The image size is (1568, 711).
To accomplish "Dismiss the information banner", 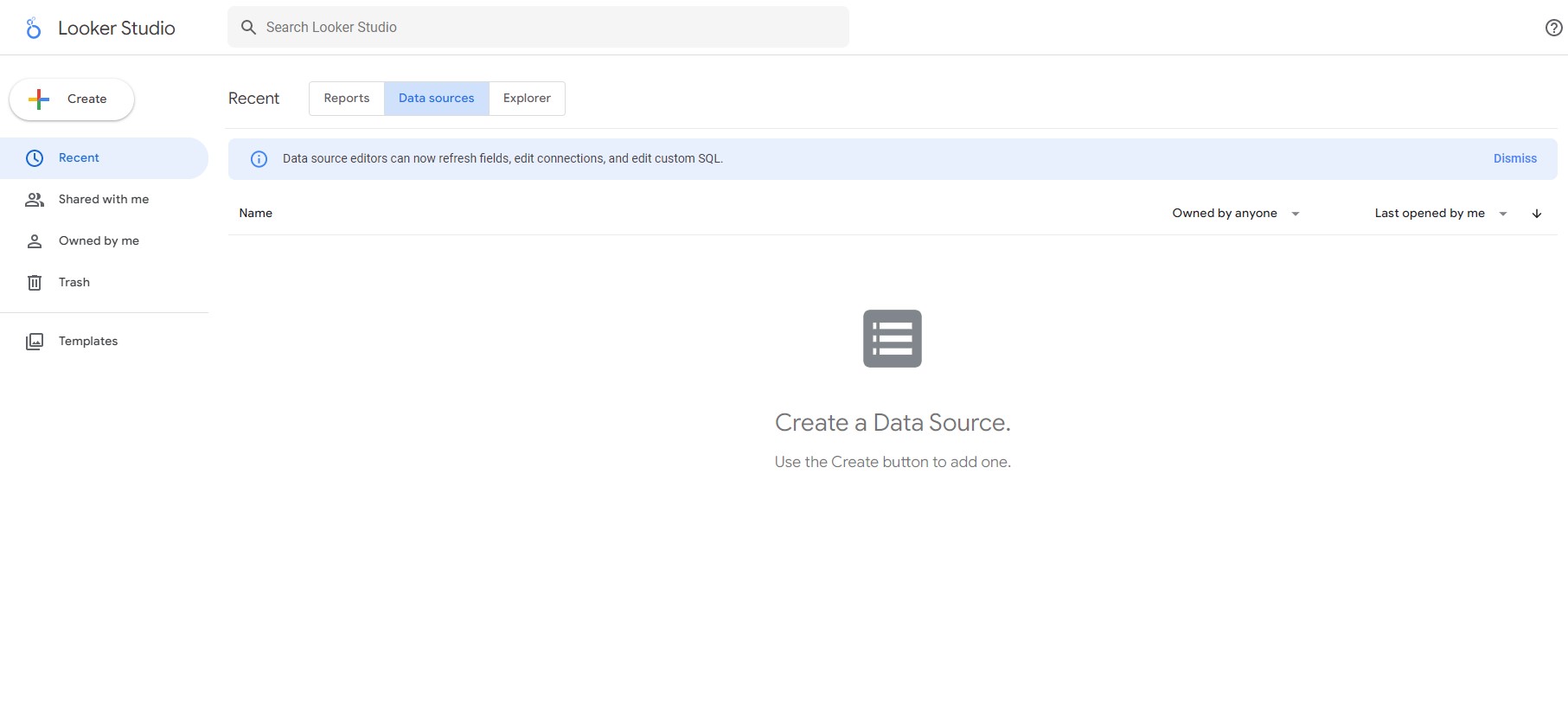I will tap(1514, 159).
